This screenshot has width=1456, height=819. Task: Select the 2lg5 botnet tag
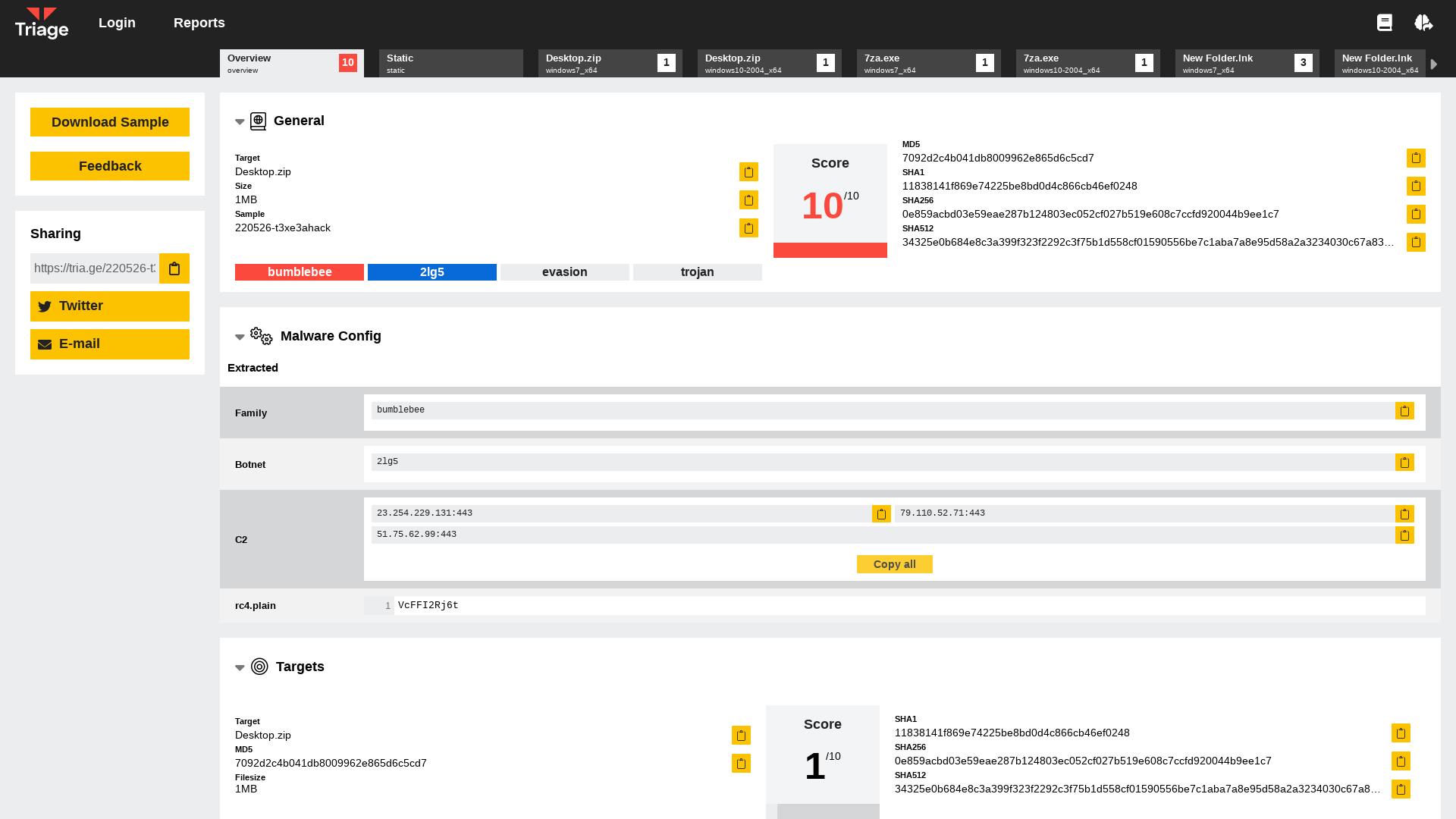click(x=432, y=272)
